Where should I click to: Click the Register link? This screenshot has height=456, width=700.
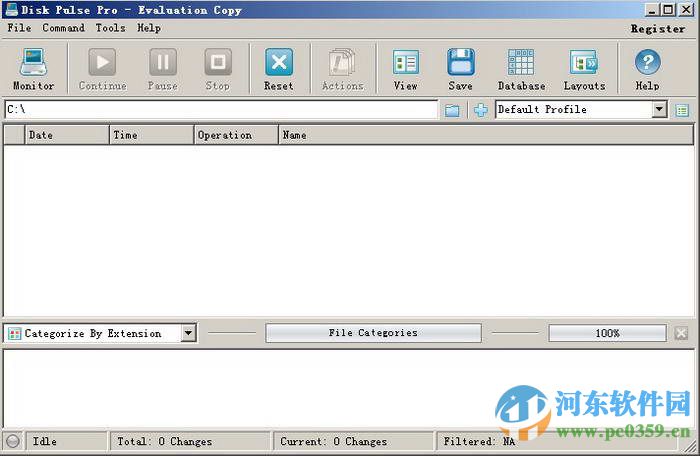click(658, 29)
